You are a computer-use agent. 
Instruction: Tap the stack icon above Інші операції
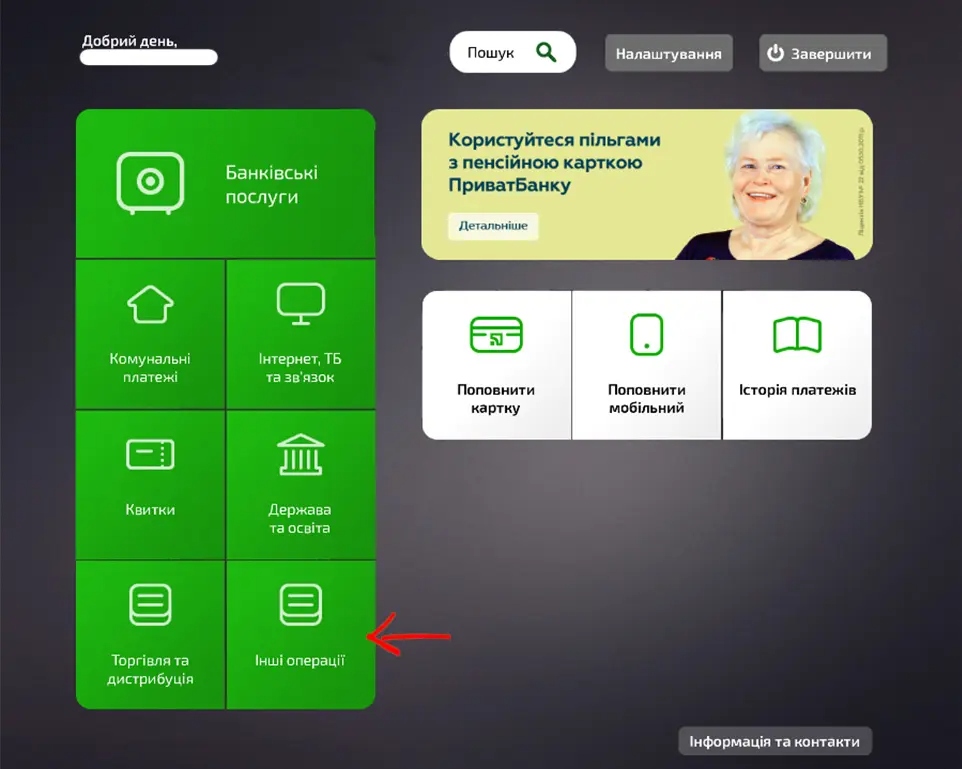[301, 605]
